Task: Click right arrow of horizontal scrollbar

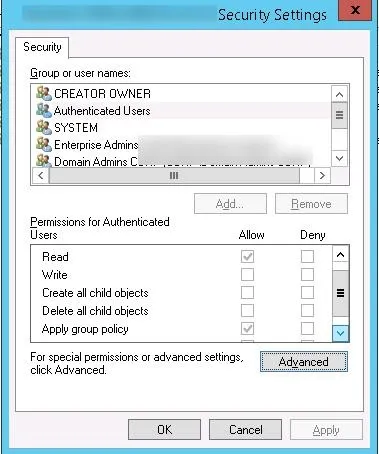Action: tap(322, 175)
